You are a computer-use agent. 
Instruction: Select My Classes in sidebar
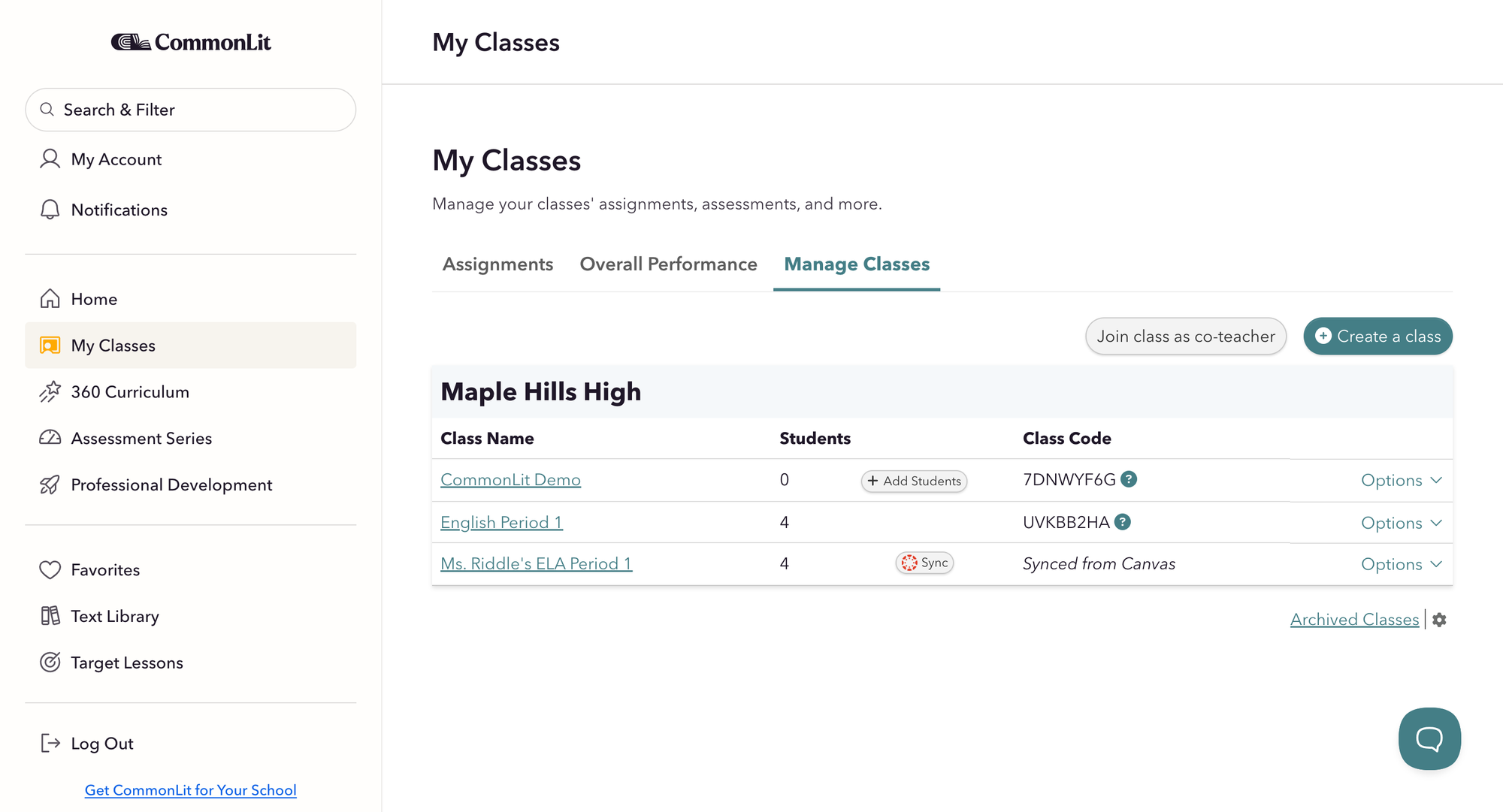[191, 346]
